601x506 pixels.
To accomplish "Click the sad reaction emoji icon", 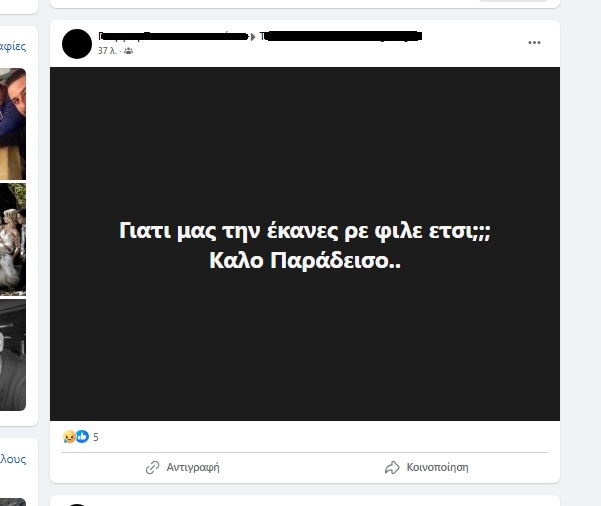I will coord(69,437).
